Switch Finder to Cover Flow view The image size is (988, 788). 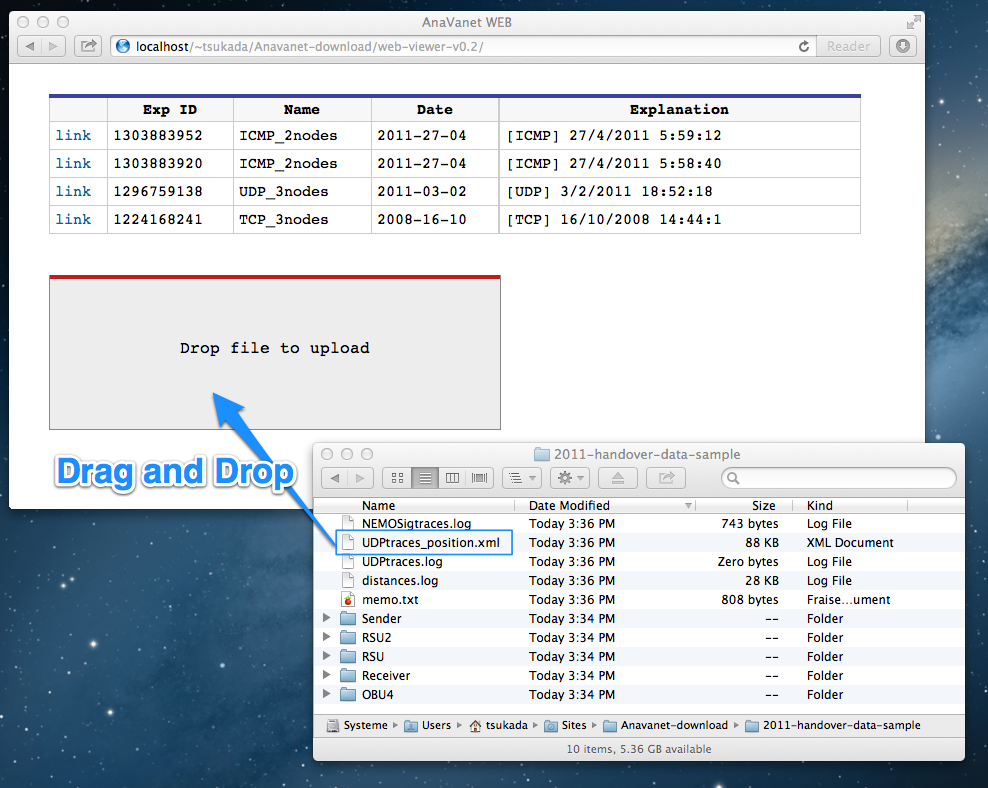pos(479,478)
